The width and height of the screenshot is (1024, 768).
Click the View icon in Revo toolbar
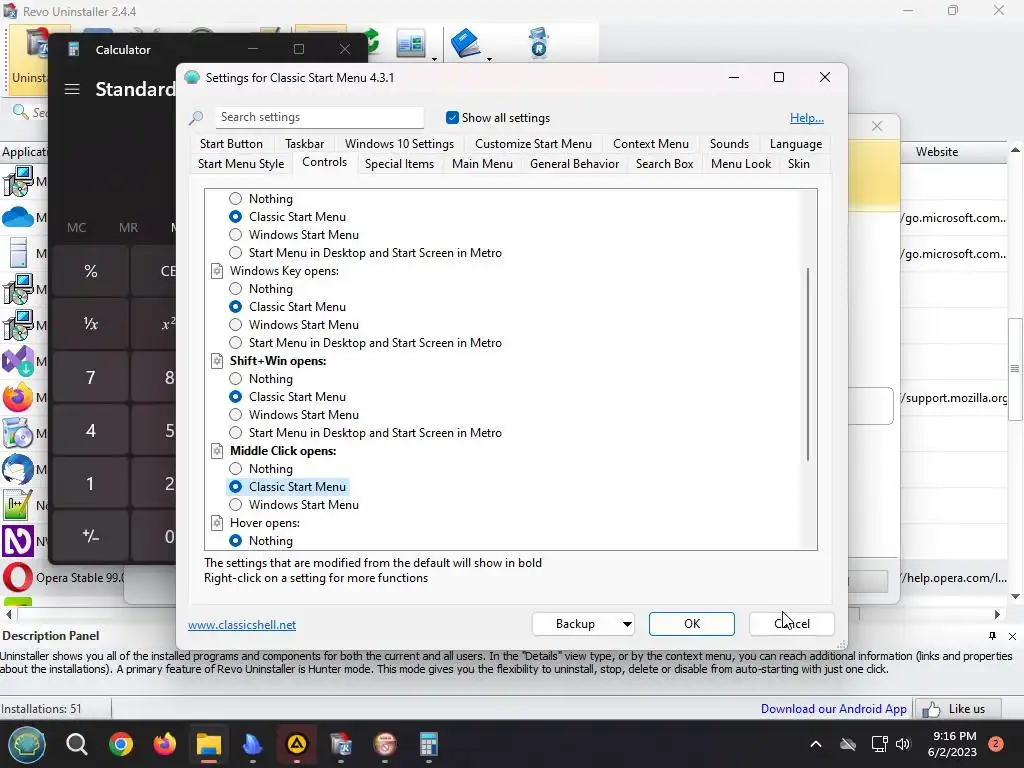pos(411,44)
